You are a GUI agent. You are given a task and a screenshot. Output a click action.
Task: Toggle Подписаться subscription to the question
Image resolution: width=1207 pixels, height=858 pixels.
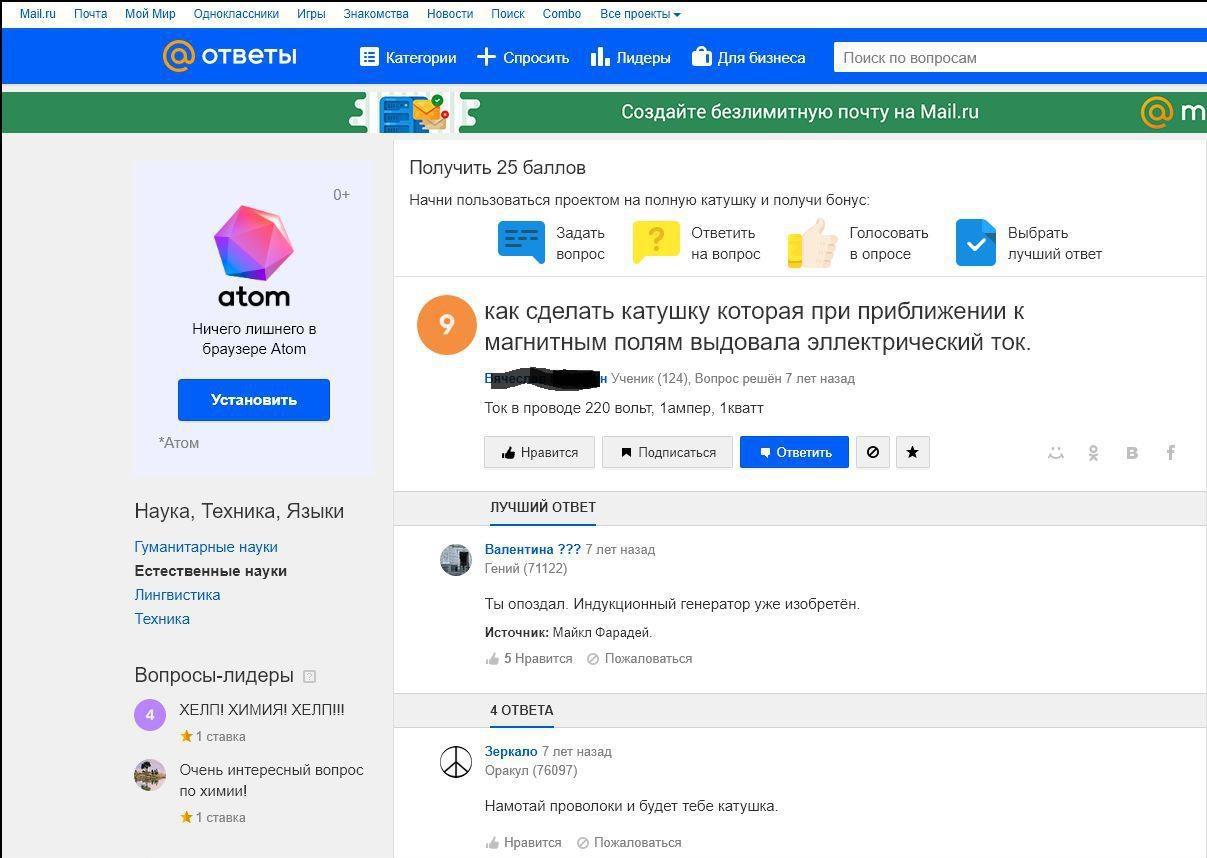tap(667, 452)
